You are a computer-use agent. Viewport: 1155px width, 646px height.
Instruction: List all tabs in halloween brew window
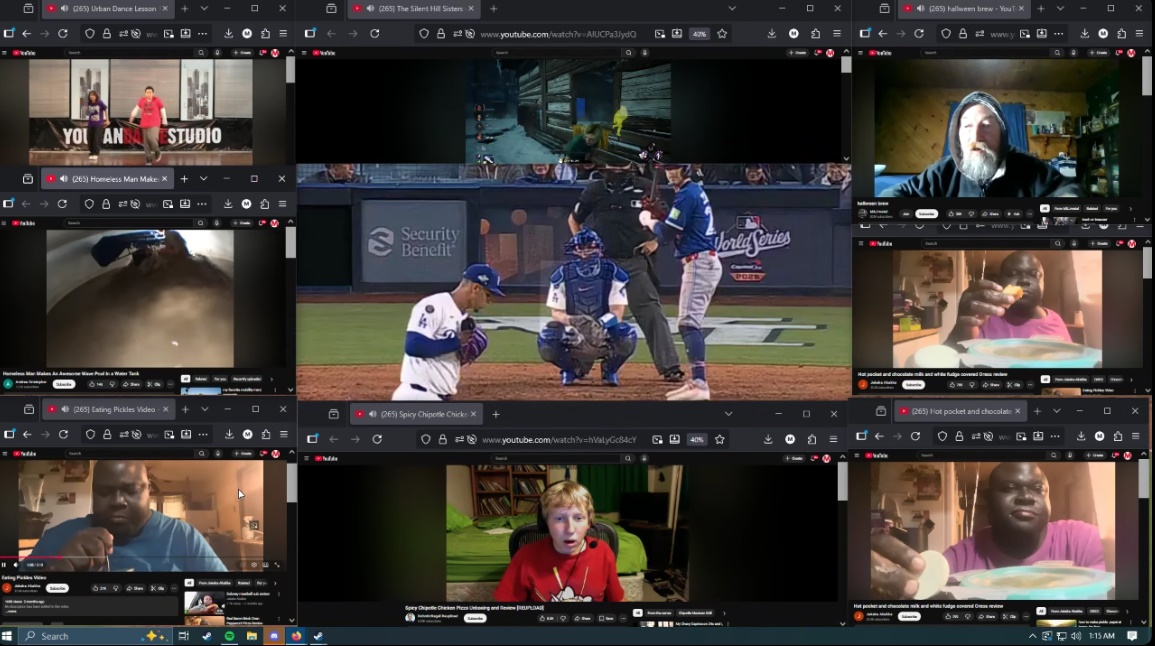(x=1060, y=9)
